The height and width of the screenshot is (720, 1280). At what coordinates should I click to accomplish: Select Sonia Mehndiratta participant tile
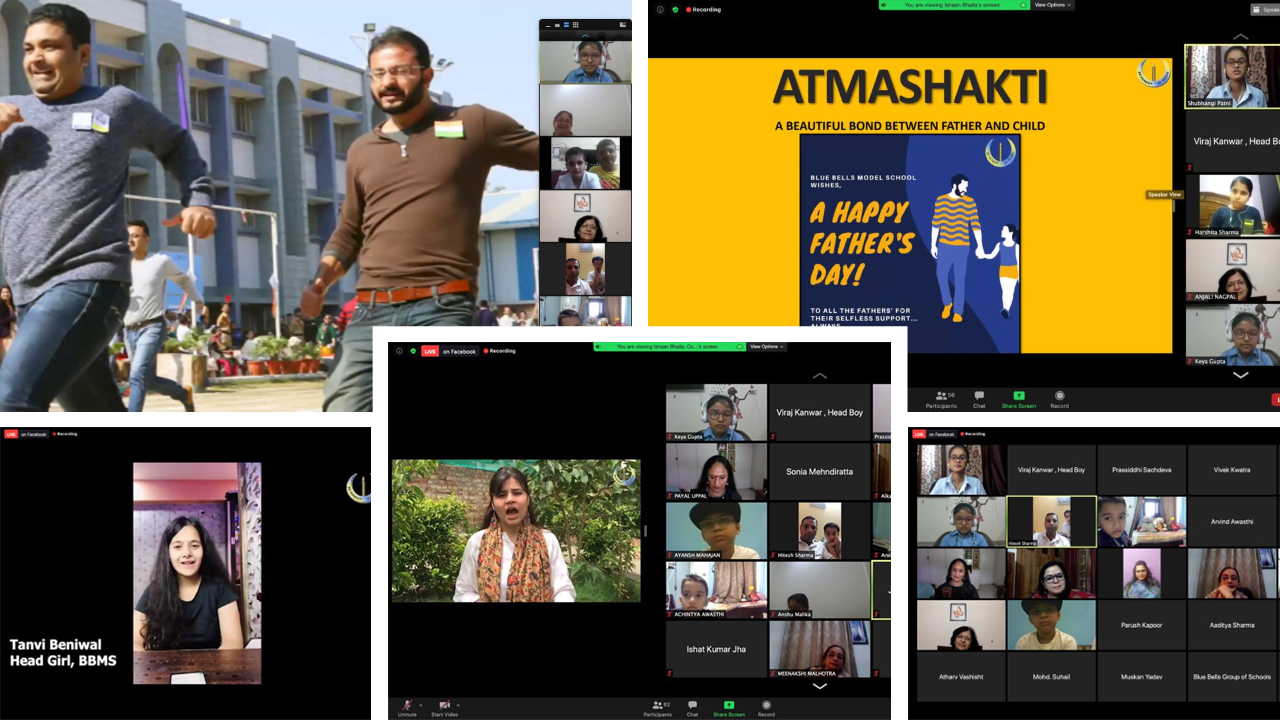(820, 472)
